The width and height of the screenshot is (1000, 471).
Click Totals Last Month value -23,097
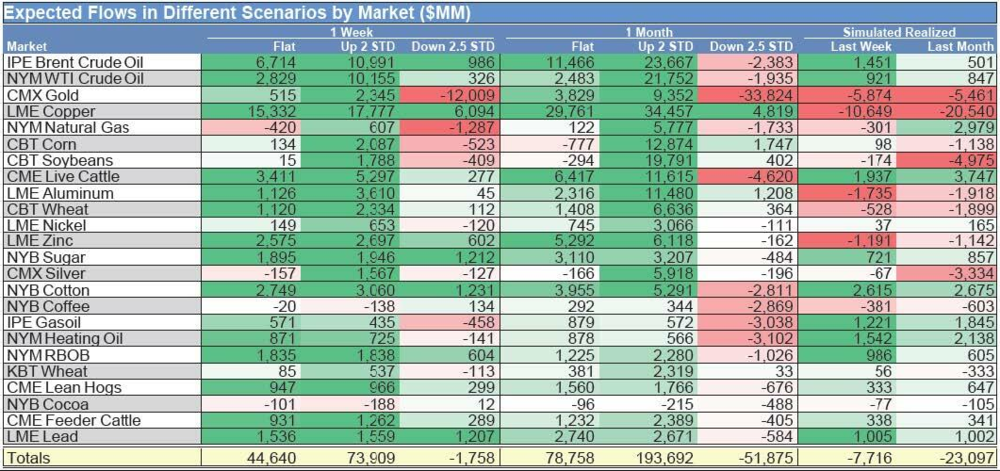[967, 458]
